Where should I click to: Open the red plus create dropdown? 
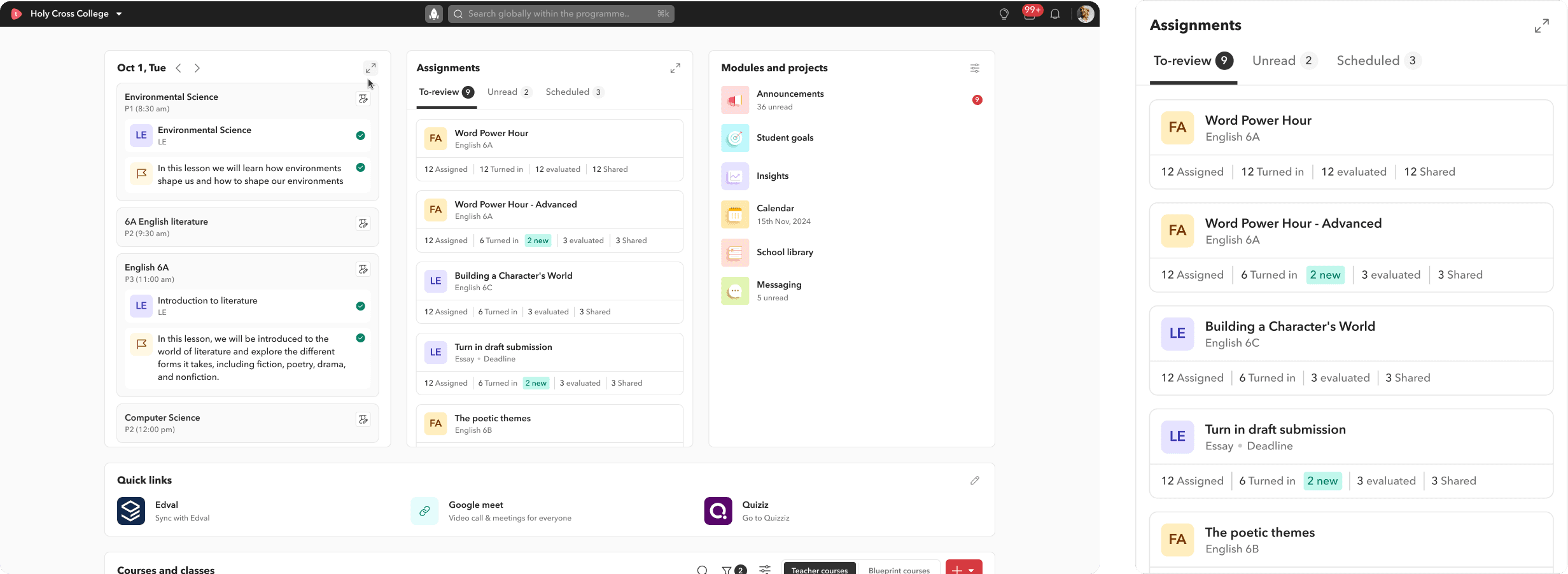coord(963,568)
